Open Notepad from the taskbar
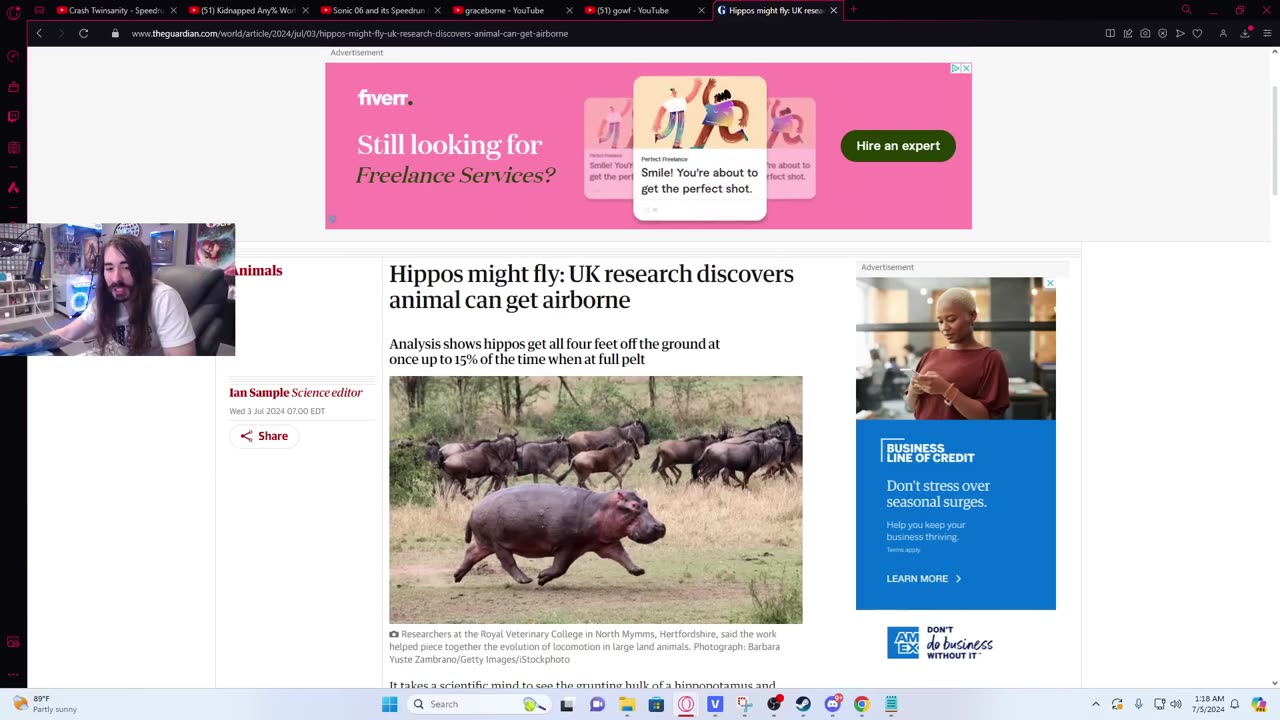This screenshot has width=1280, height=720. coord(891,704)
